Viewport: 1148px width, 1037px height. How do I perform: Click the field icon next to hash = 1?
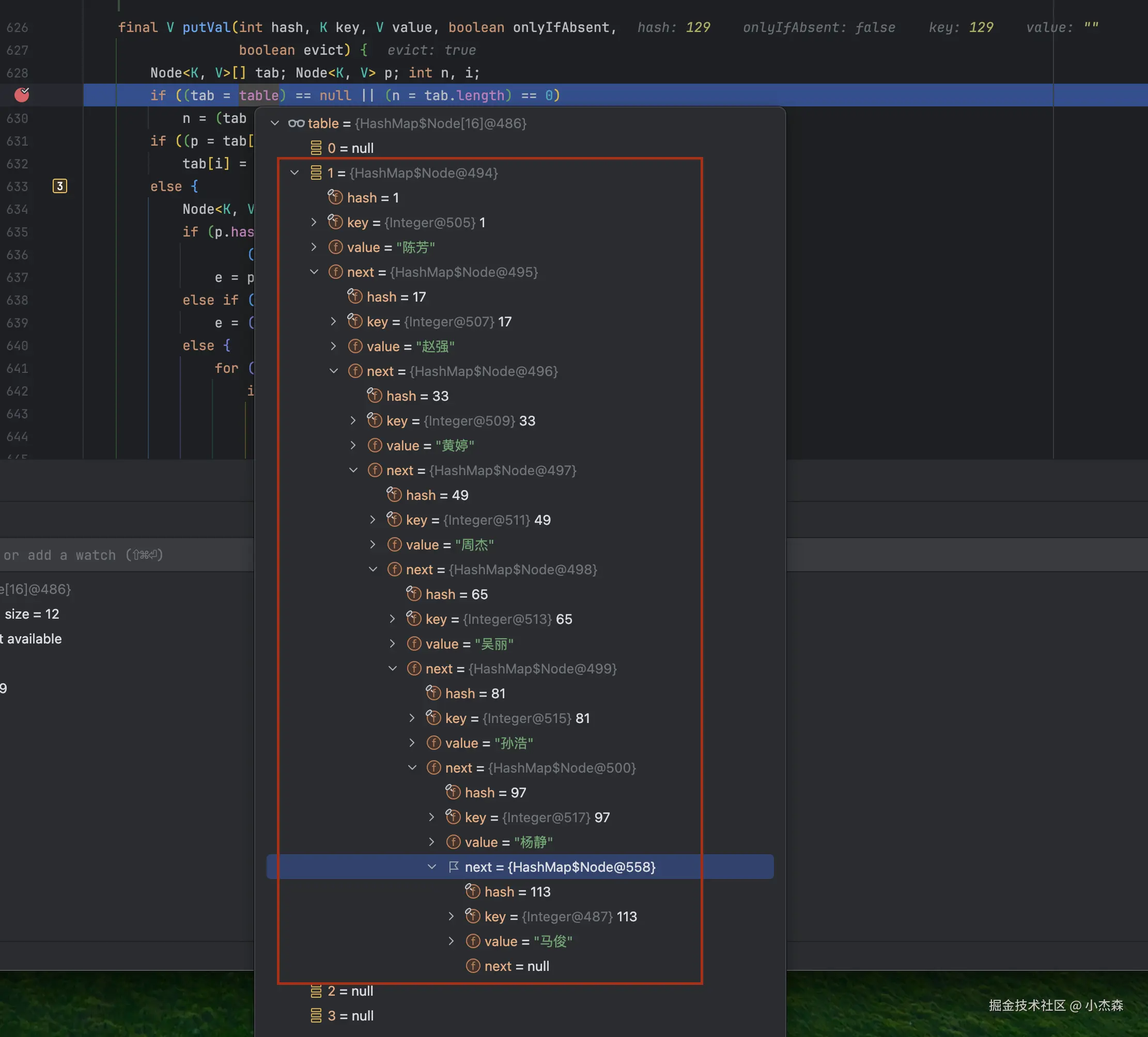point(335,197)
